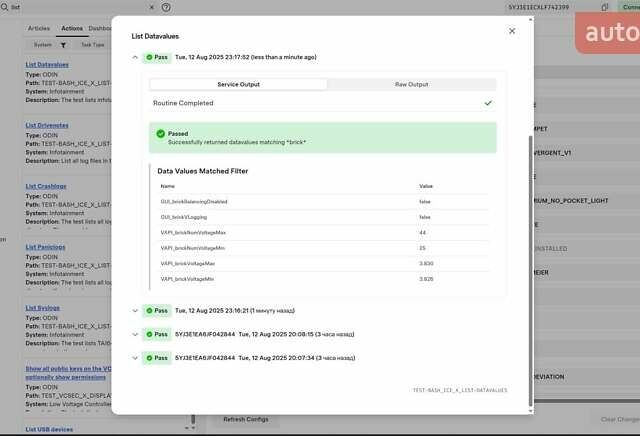
Task: Open the List Crashlogs action link
Action: point(46,186)
